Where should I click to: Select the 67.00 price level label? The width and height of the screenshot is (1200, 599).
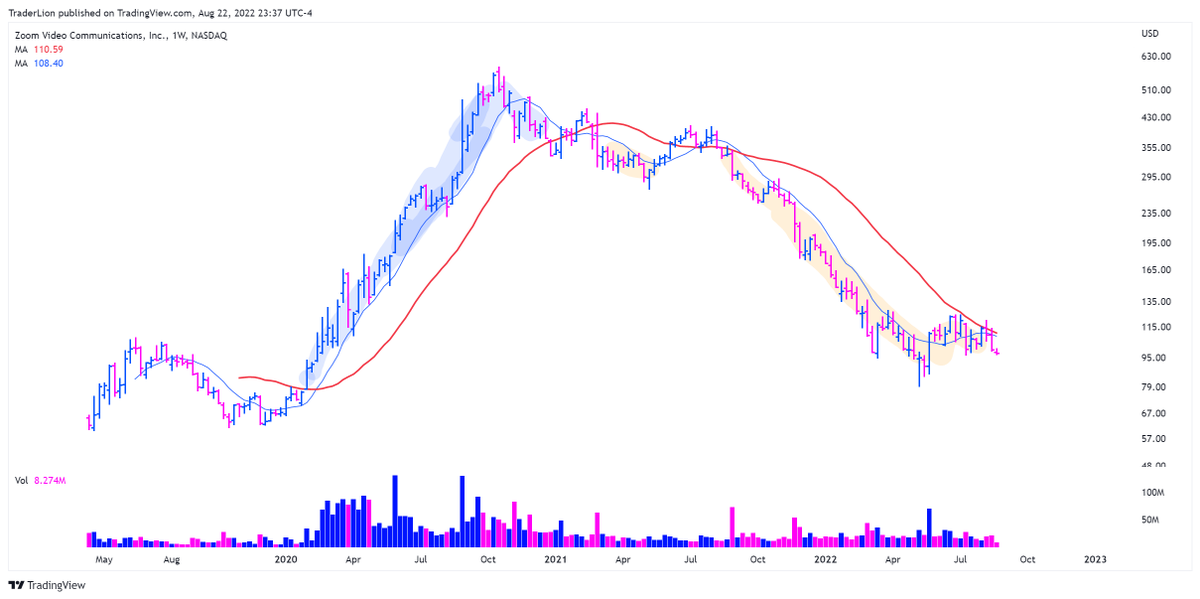1155,414
